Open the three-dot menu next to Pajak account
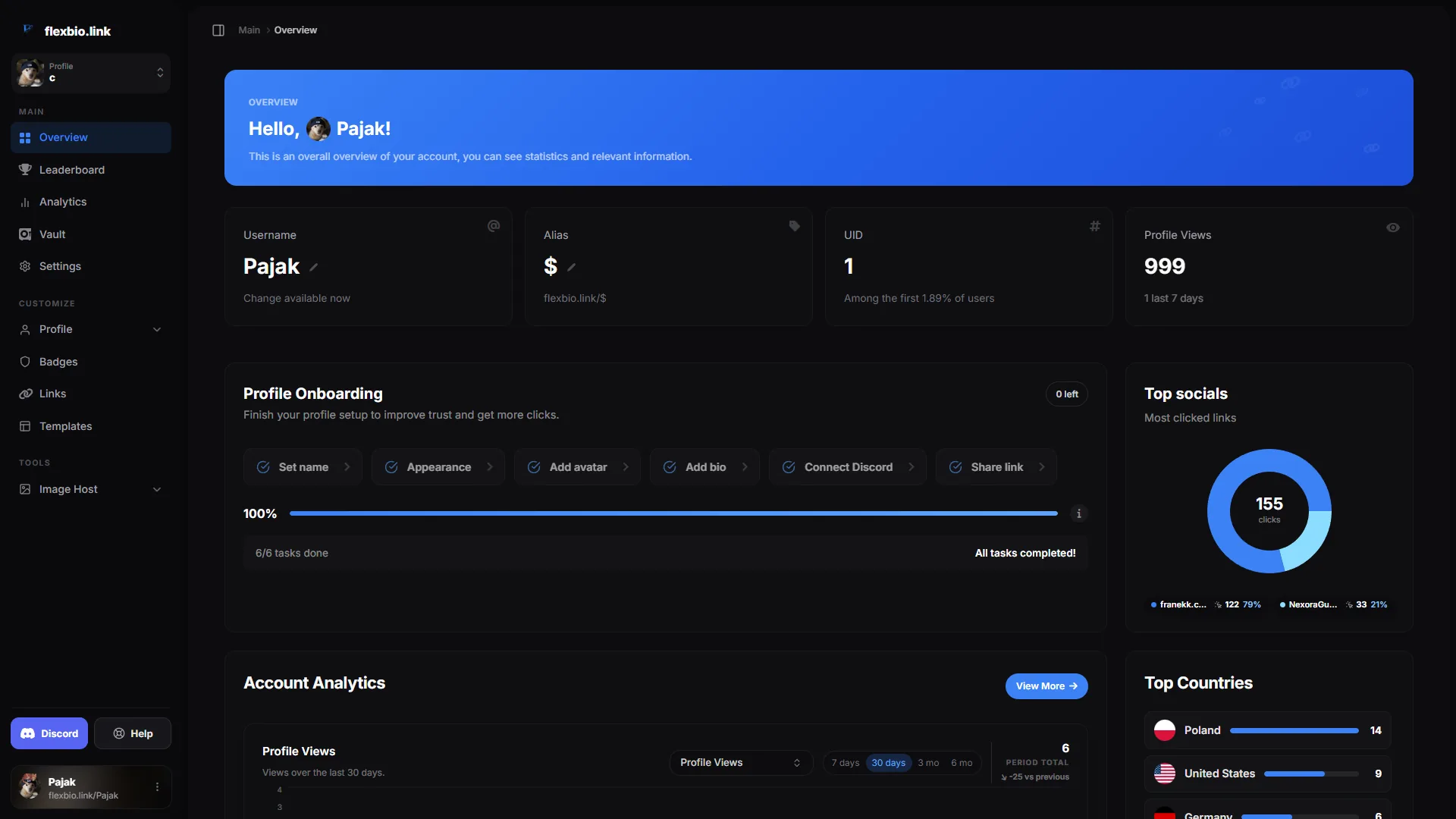The image size is (1456, 819). (157, 787)
